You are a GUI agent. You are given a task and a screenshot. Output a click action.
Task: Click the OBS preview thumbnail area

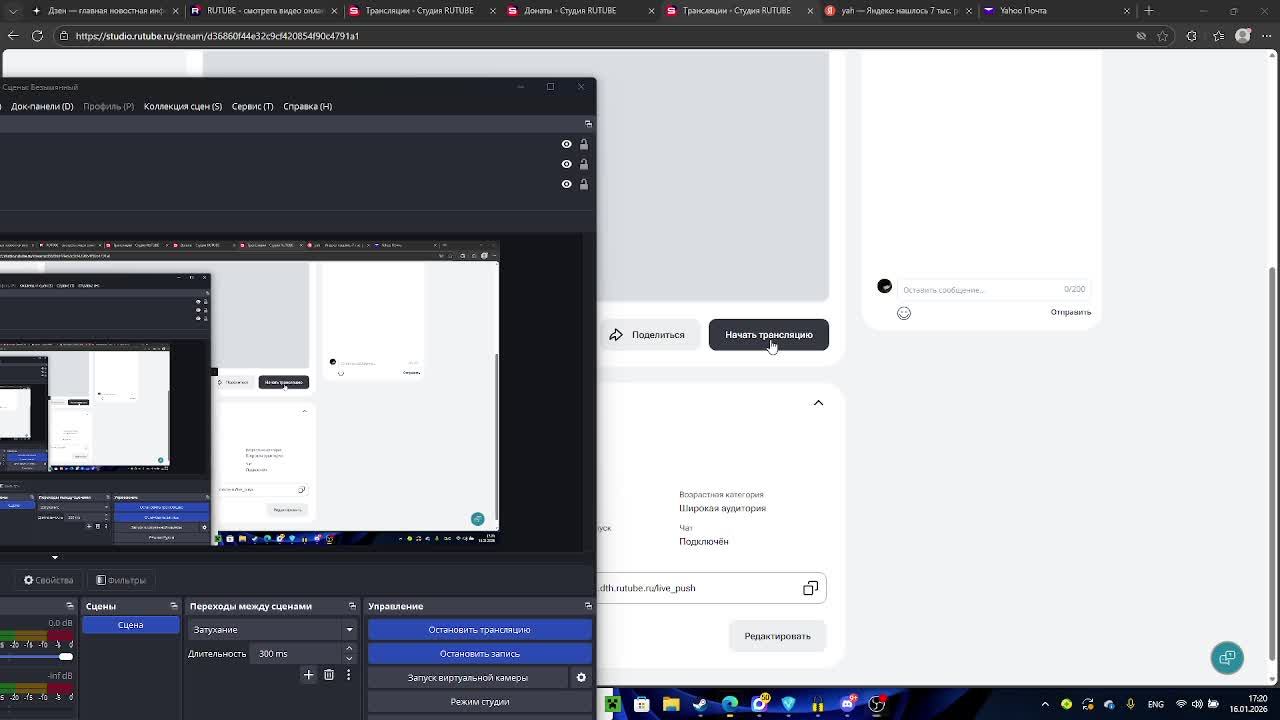(249, 393)
